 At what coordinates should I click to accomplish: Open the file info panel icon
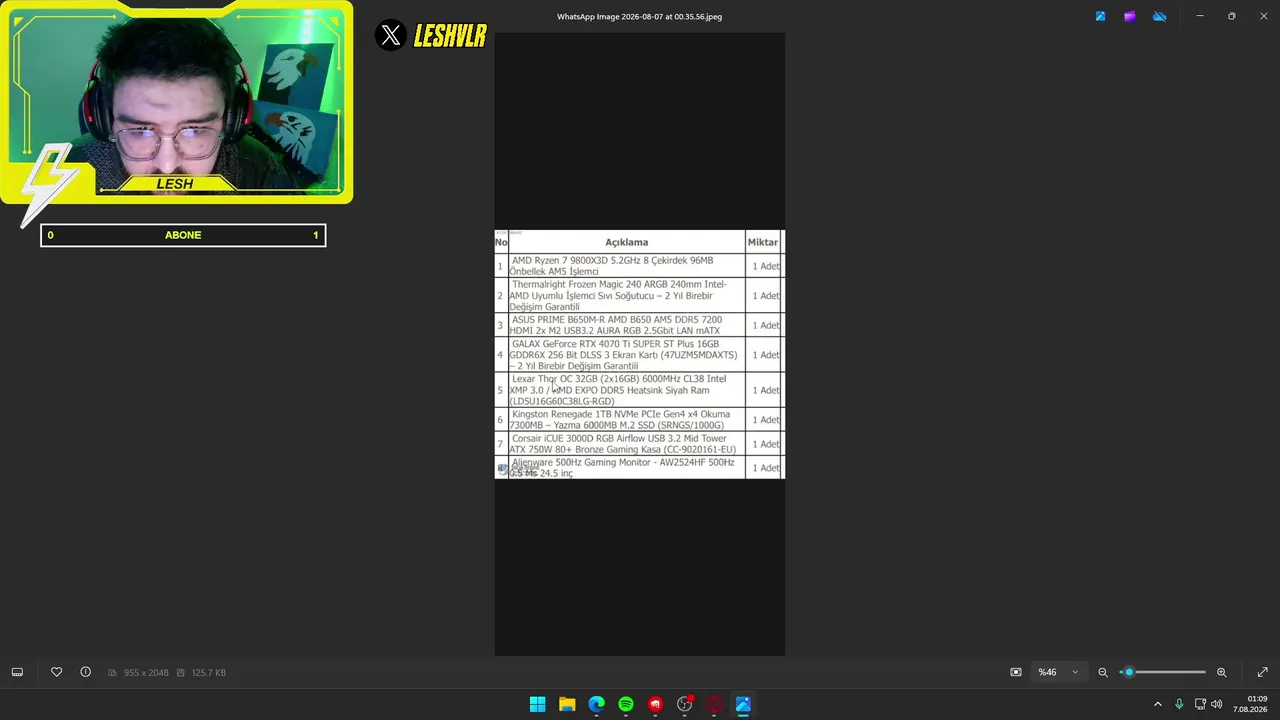[x=85, y=672]
